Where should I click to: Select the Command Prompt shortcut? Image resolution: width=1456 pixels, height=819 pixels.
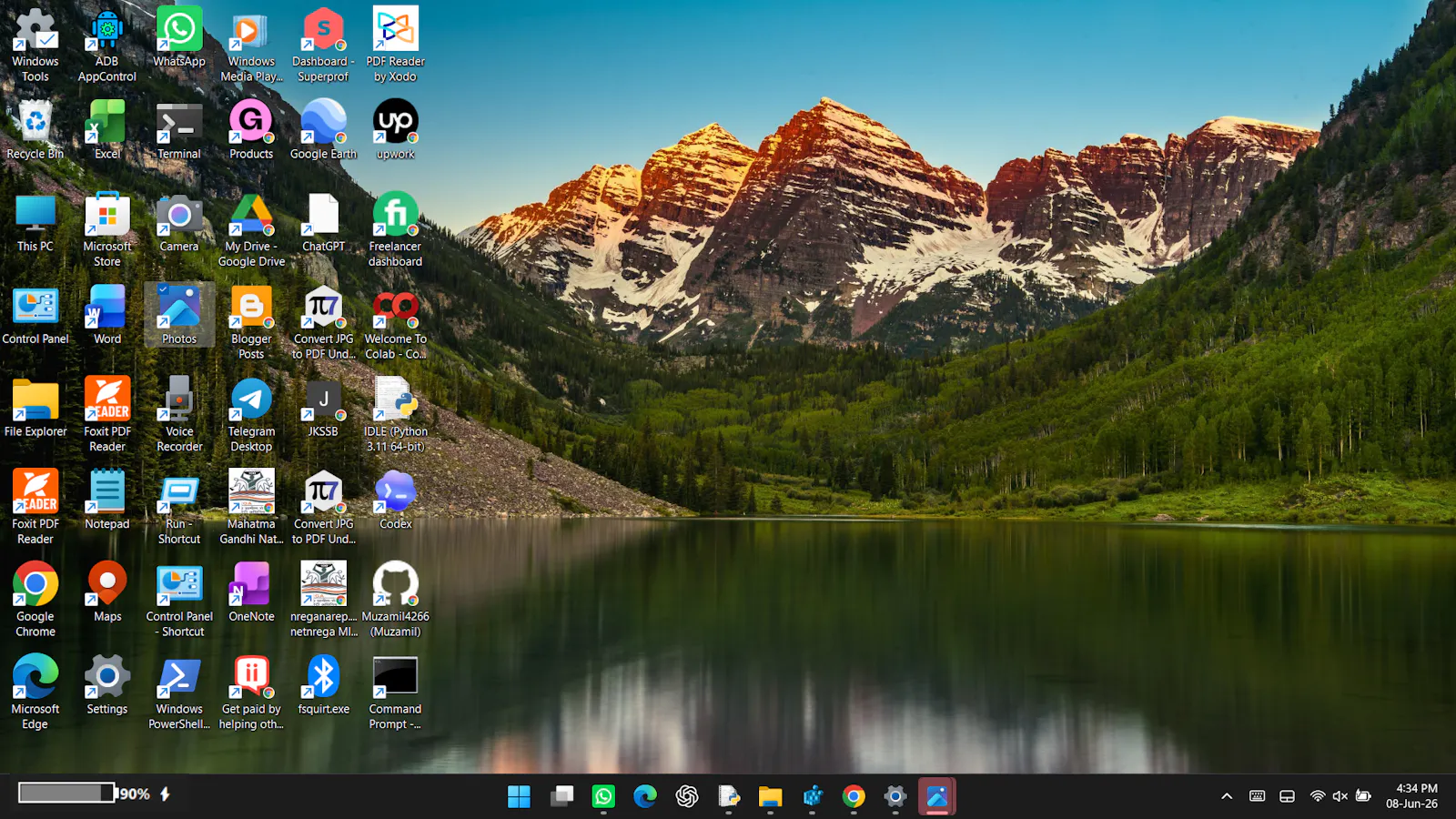pos(395,693)
